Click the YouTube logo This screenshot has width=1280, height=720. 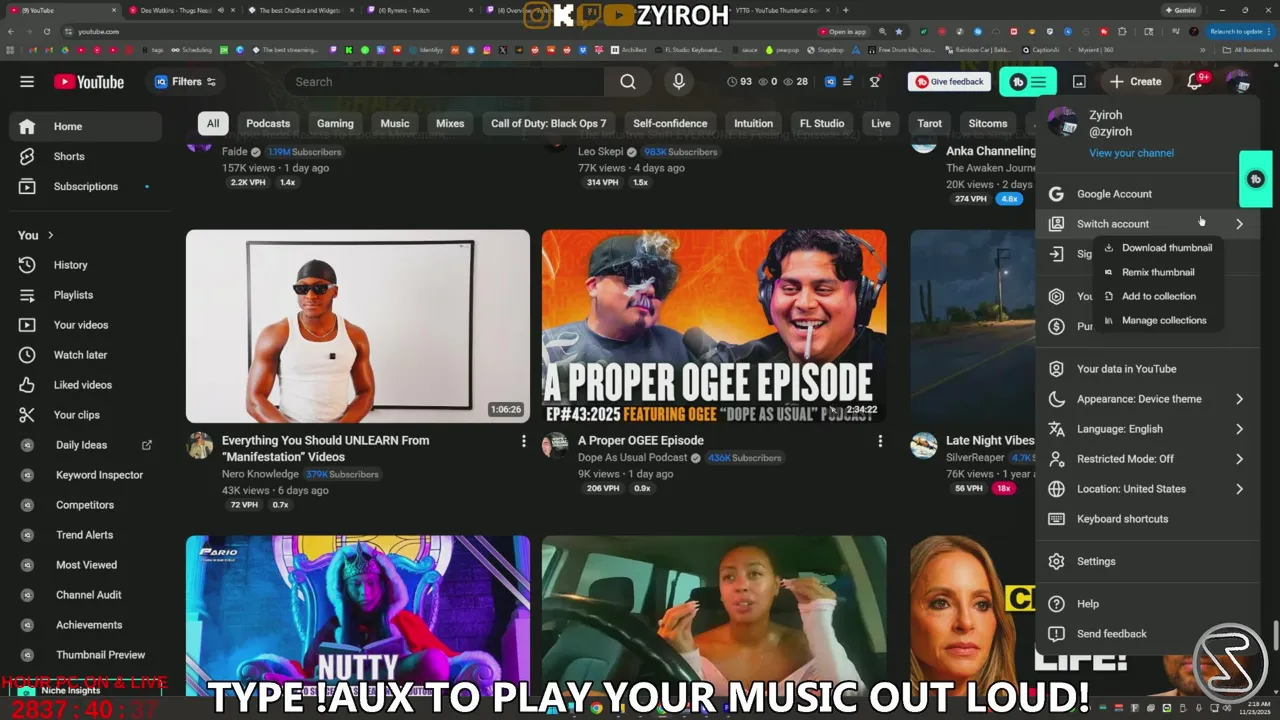[x=89, y=82]
